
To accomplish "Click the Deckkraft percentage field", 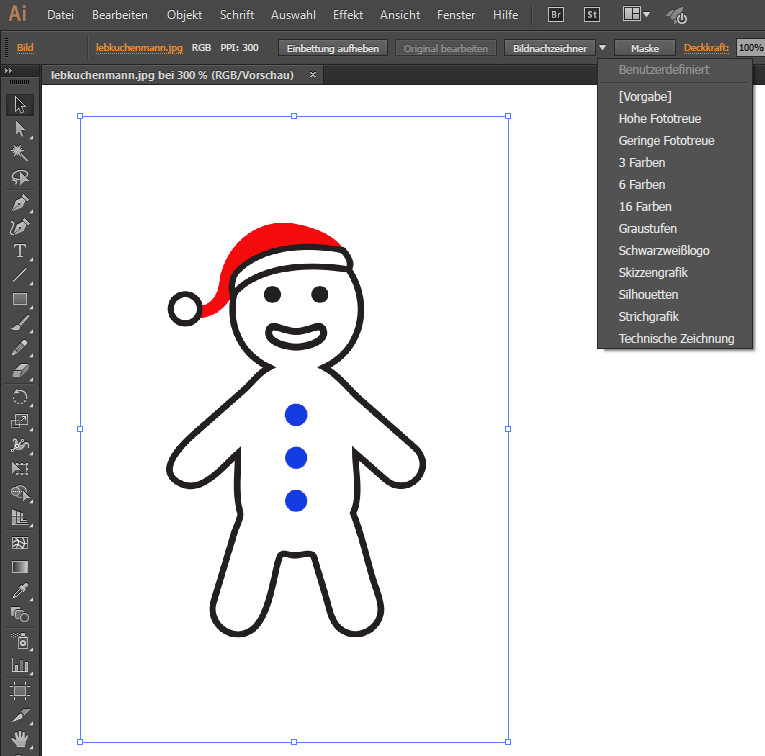I will tap(750, 48).
